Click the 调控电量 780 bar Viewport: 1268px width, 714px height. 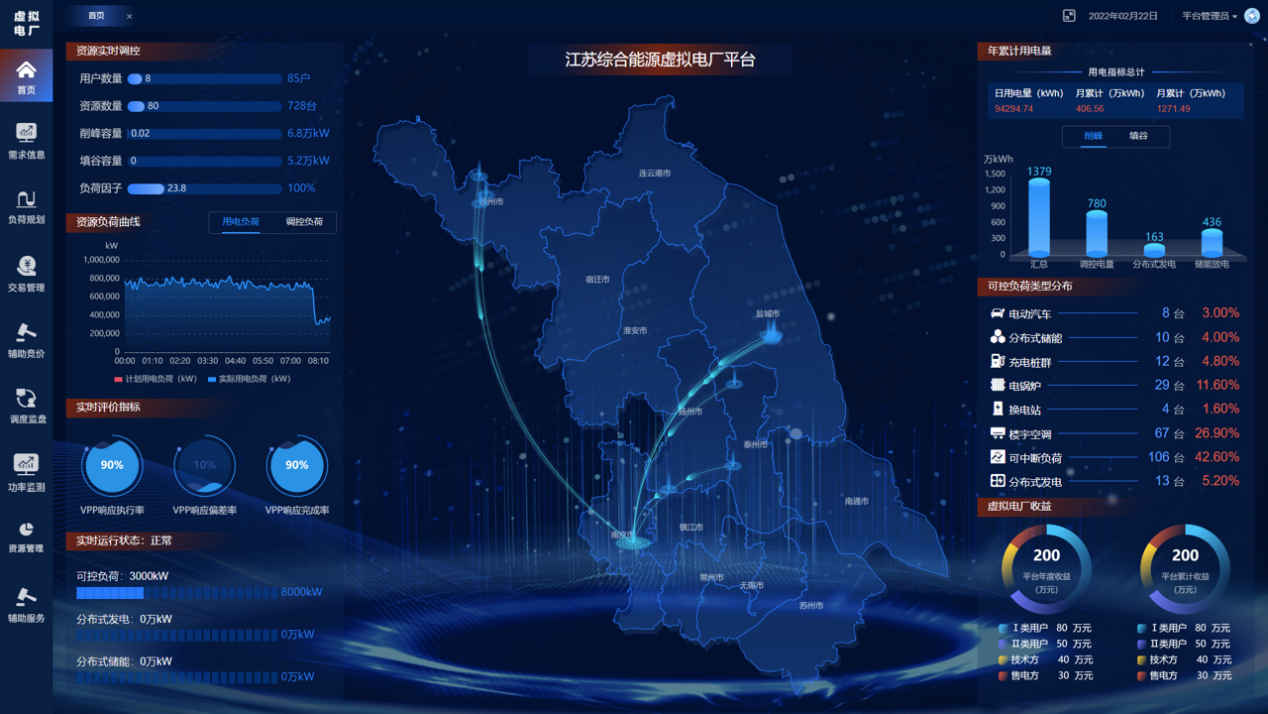(1097, 233)
